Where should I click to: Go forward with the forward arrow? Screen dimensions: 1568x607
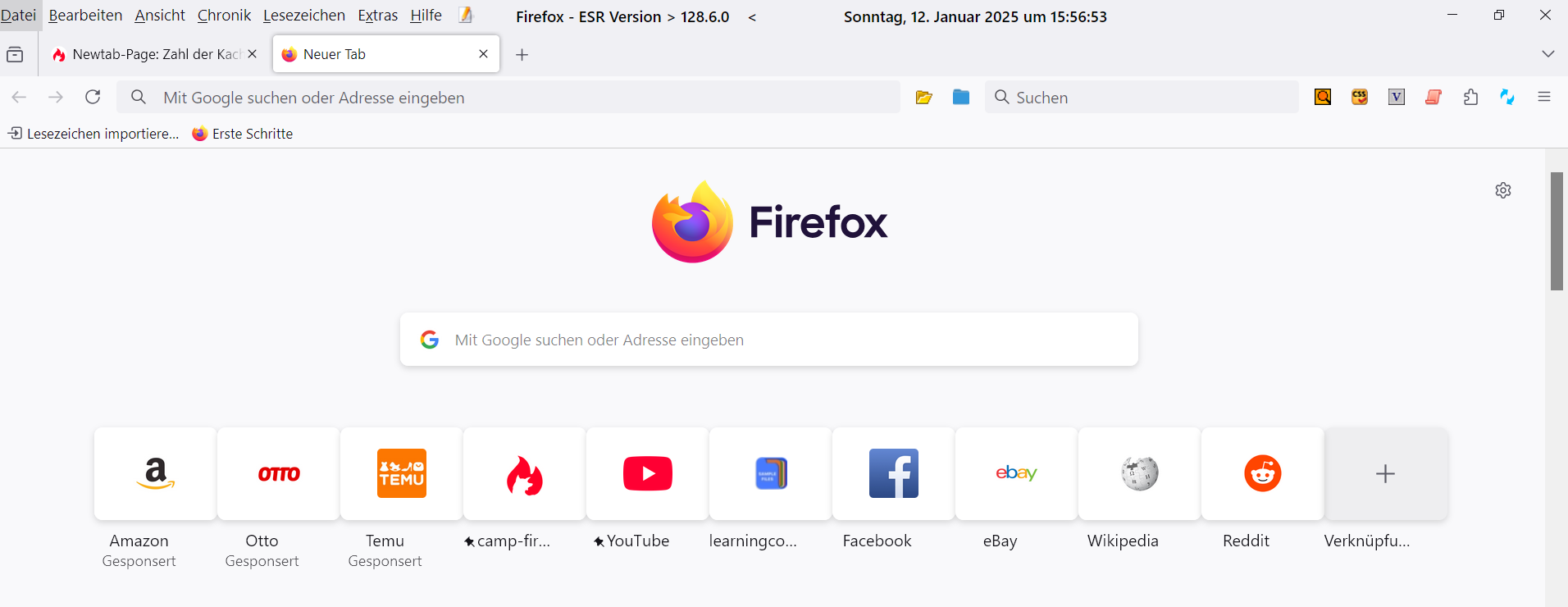[56, 98]
